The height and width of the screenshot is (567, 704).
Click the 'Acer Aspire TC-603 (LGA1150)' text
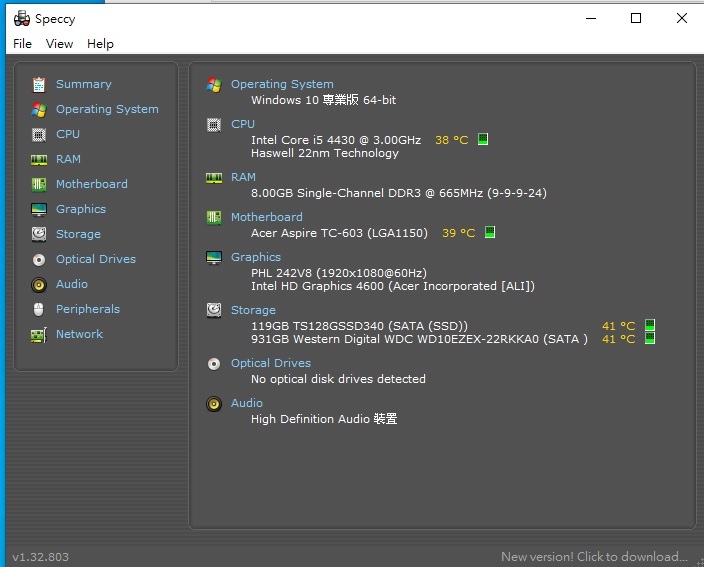point(339,233)
